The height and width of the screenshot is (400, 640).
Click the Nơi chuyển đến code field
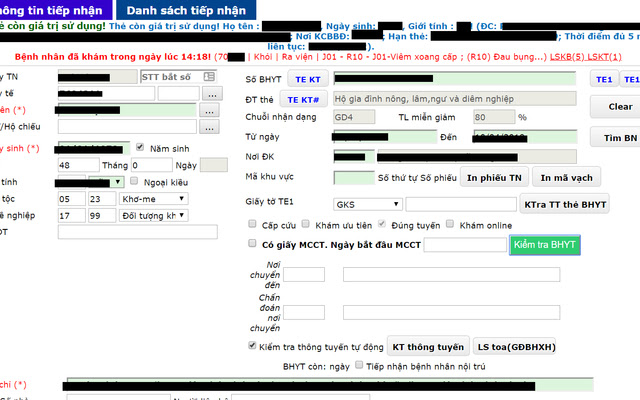[x=304, y=274]
